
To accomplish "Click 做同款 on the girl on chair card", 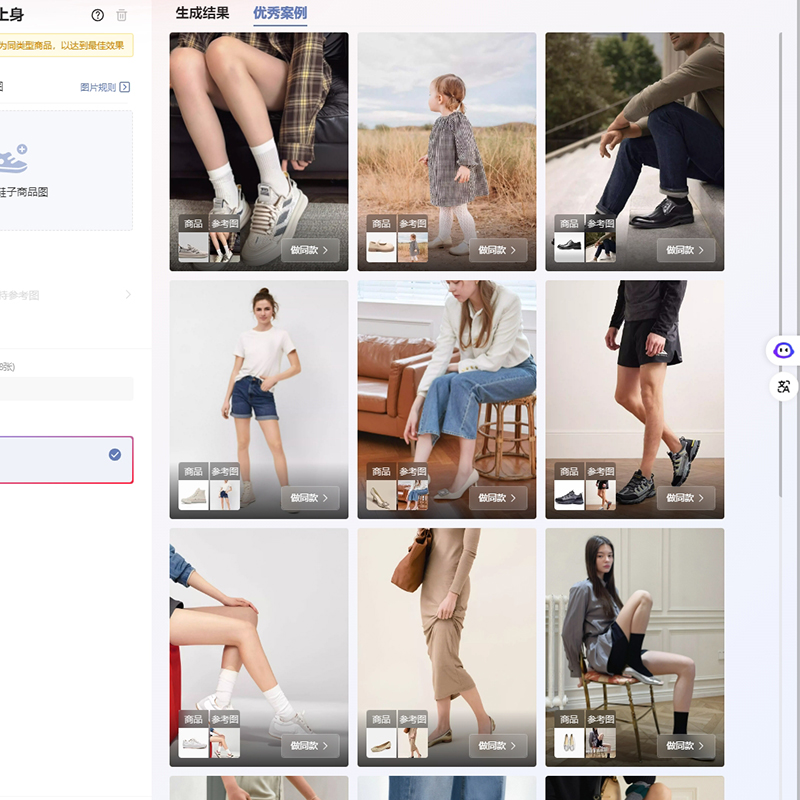I will click(686, 746).
